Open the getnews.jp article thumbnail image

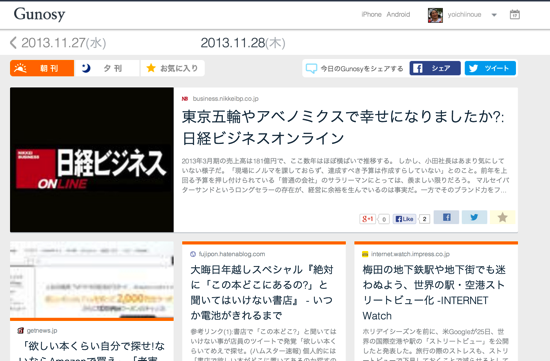[x=92, y=280]
